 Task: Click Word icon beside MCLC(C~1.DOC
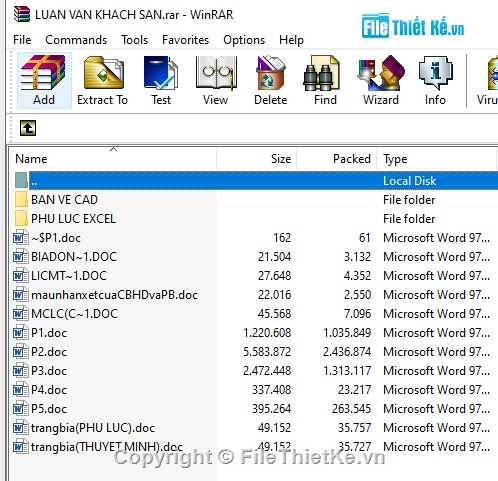21,314
